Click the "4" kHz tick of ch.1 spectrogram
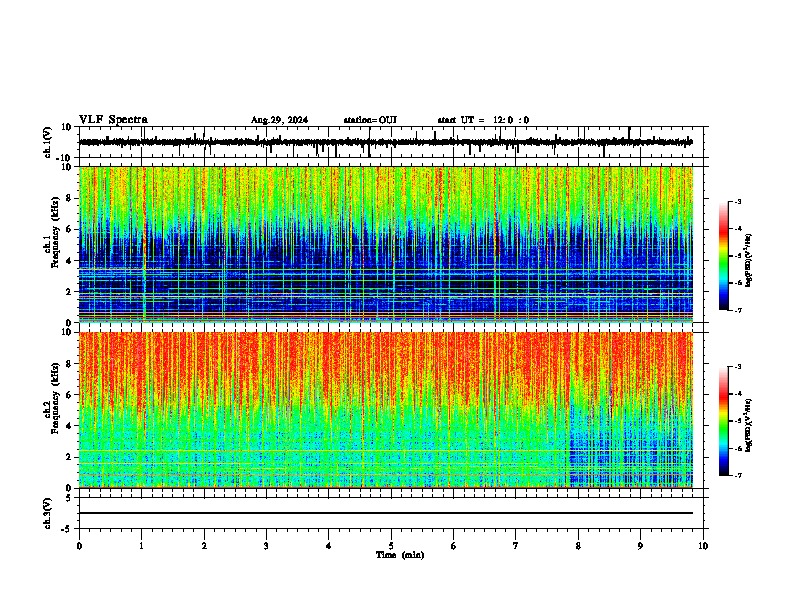Screen dimensions: 792x612 click(x=69, y=261)
